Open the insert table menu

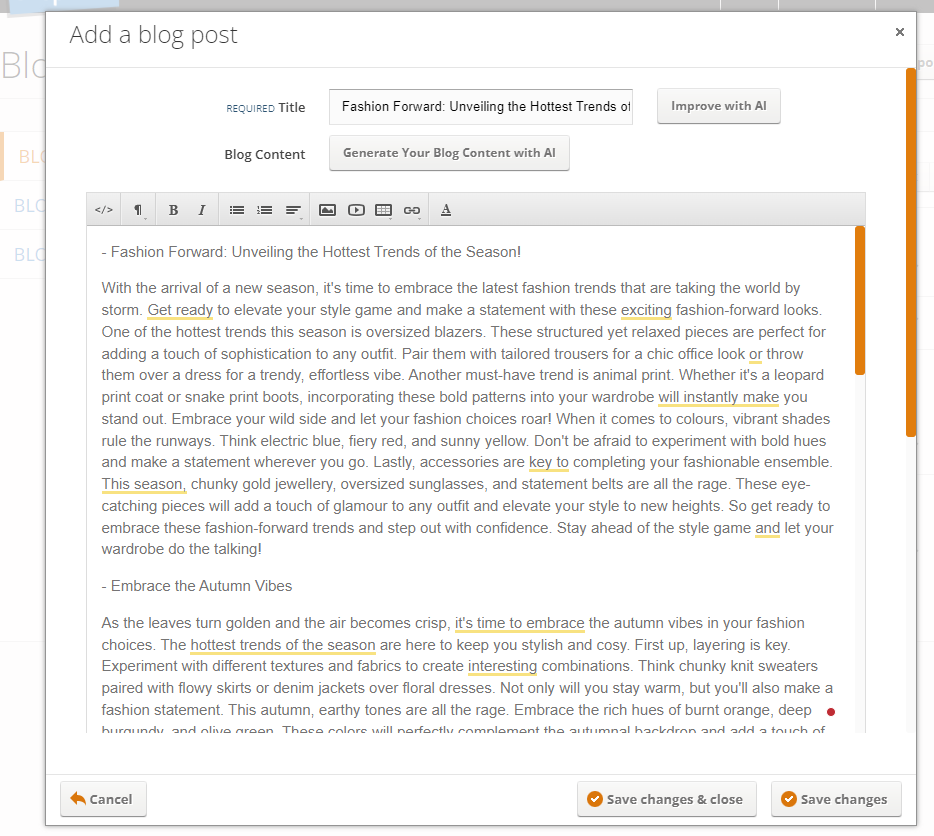pos(384,210)
